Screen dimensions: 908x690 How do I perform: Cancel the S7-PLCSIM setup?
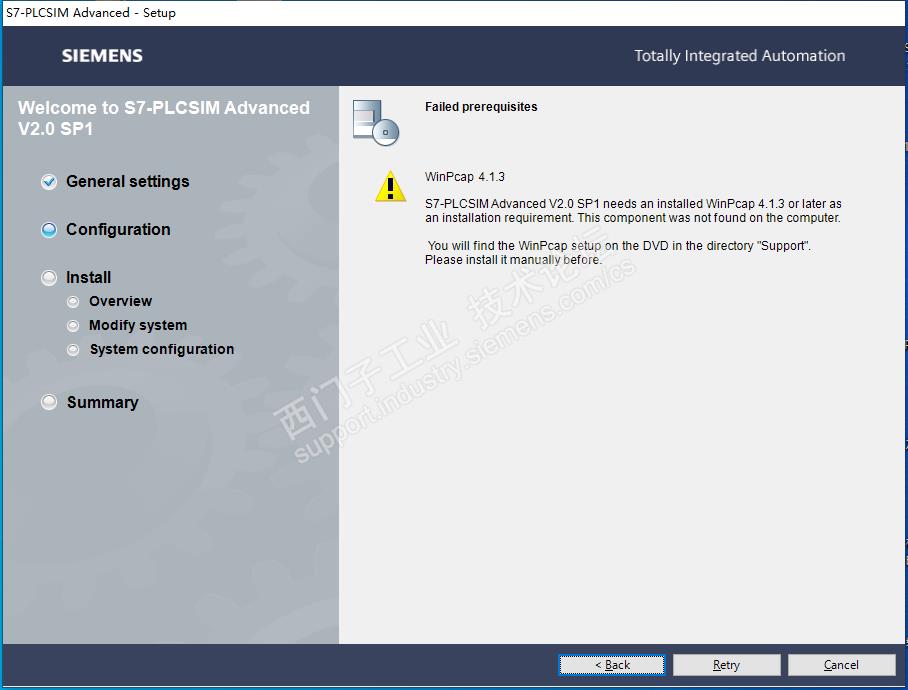click(x=841, y=665)
